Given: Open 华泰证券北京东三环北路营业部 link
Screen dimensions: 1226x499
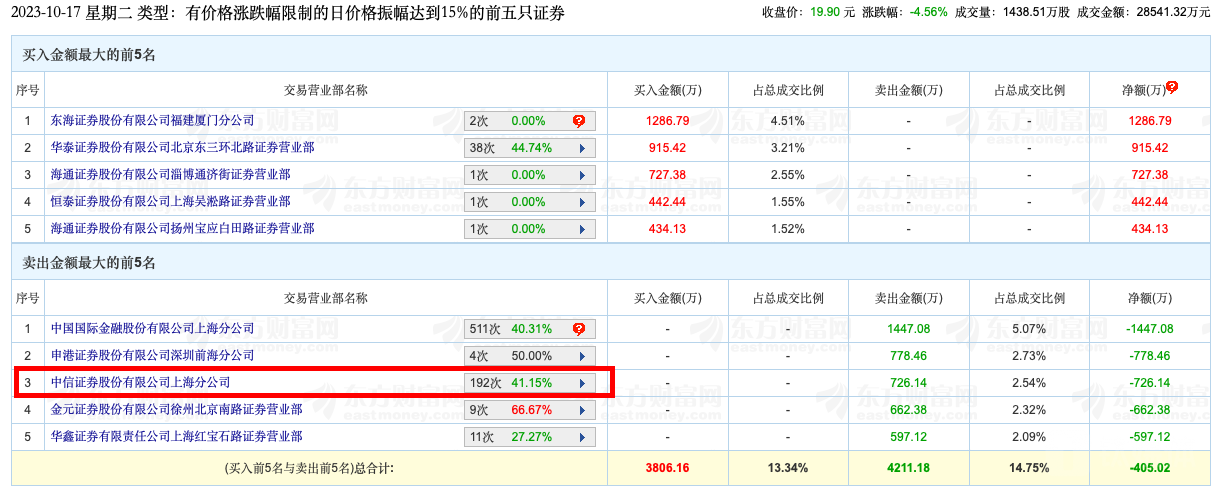Looking at the screenshot, I should click(182, 148).
